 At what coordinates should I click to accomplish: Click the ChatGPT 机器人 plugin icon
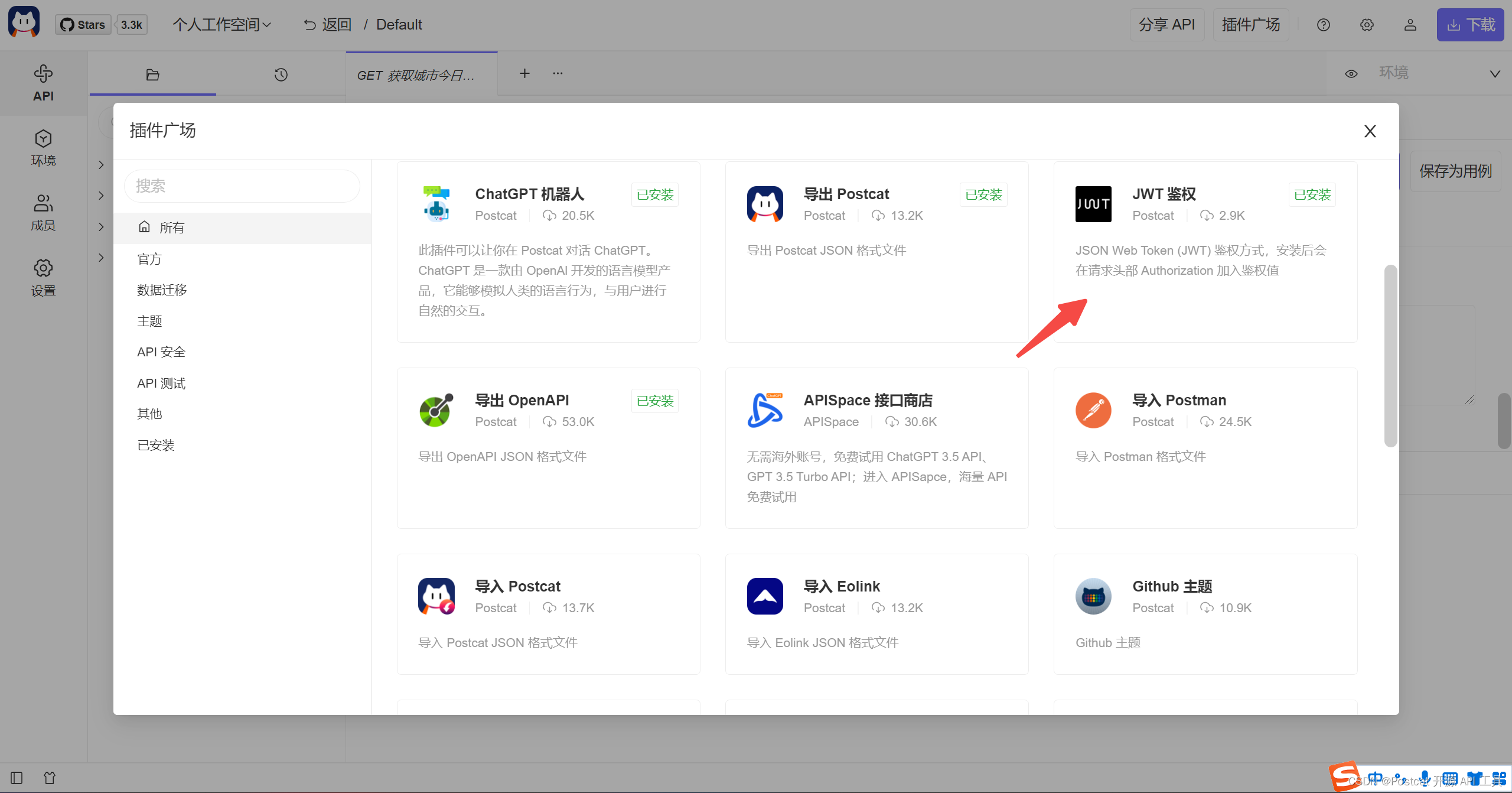[436, 204]
